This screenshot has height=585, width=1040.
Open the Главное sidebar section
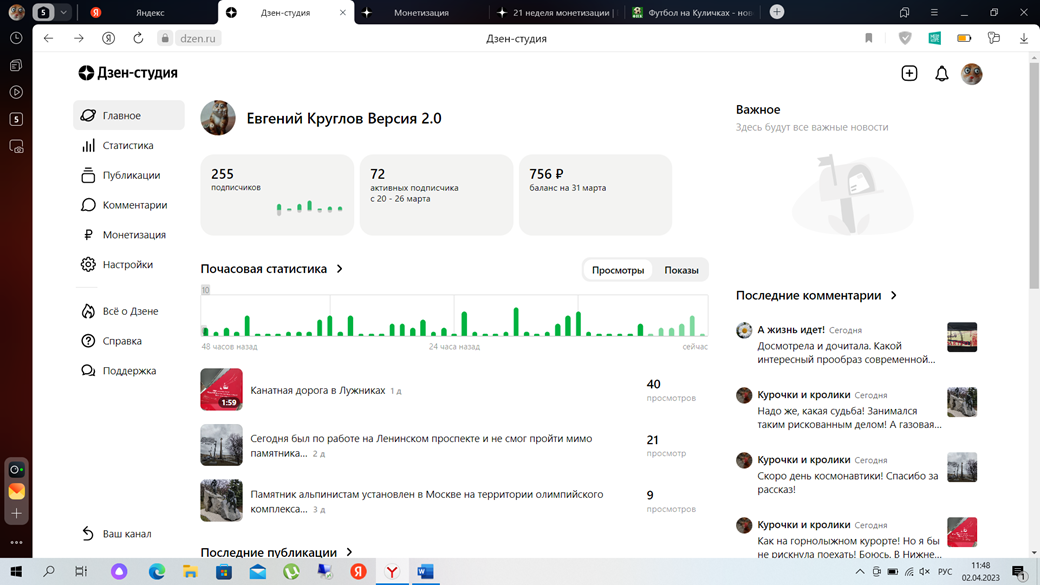click(x=129, y=115)
